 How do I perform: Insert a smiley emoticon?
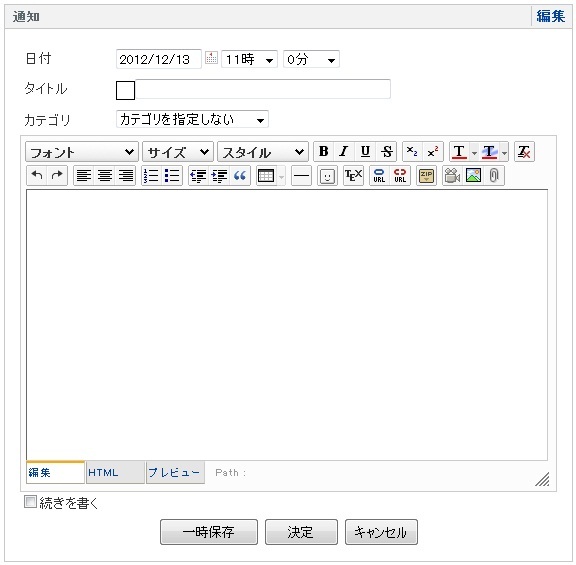[x=327, y=176]
